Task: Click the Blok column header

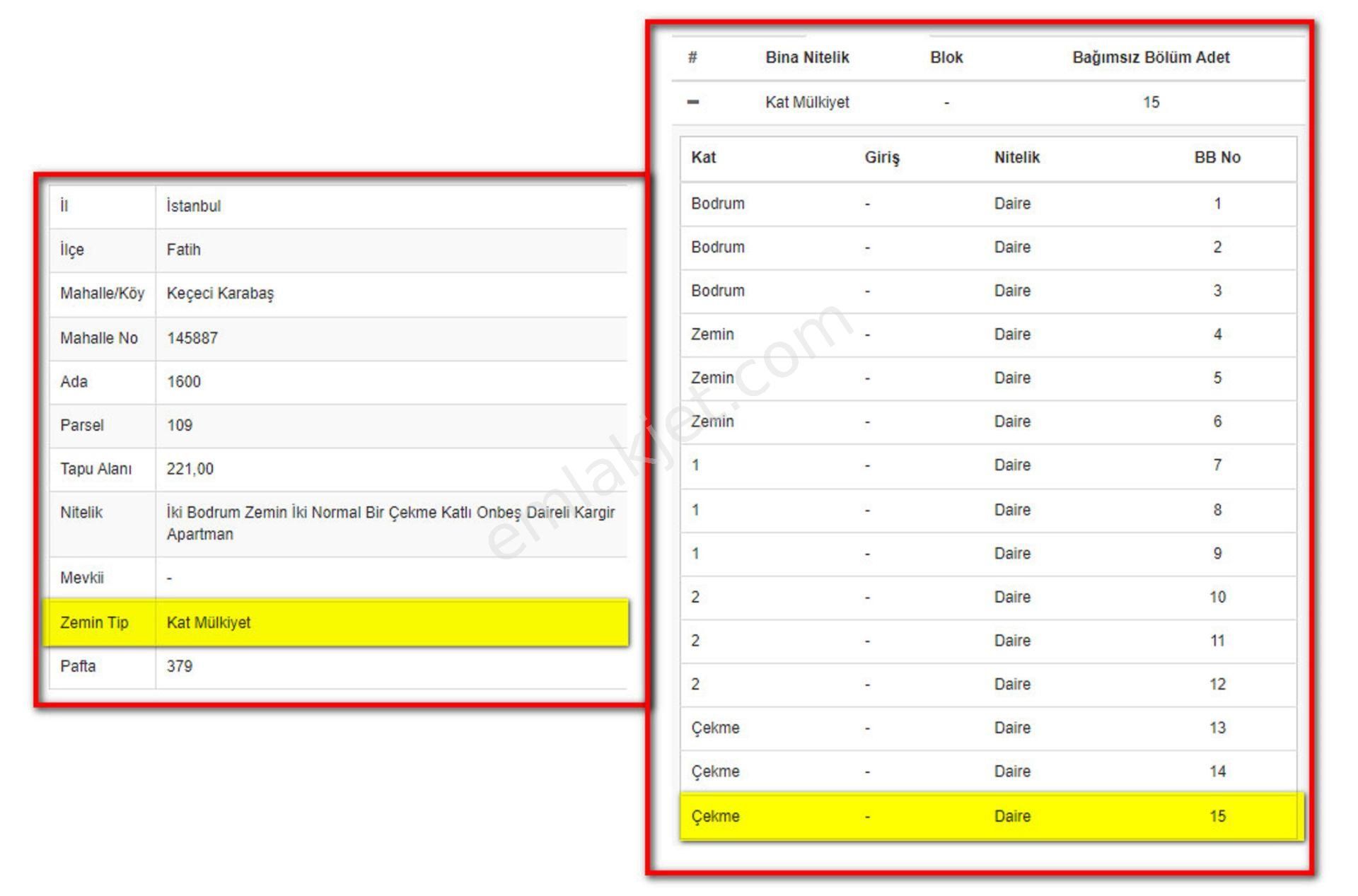Action: point(946,57)
